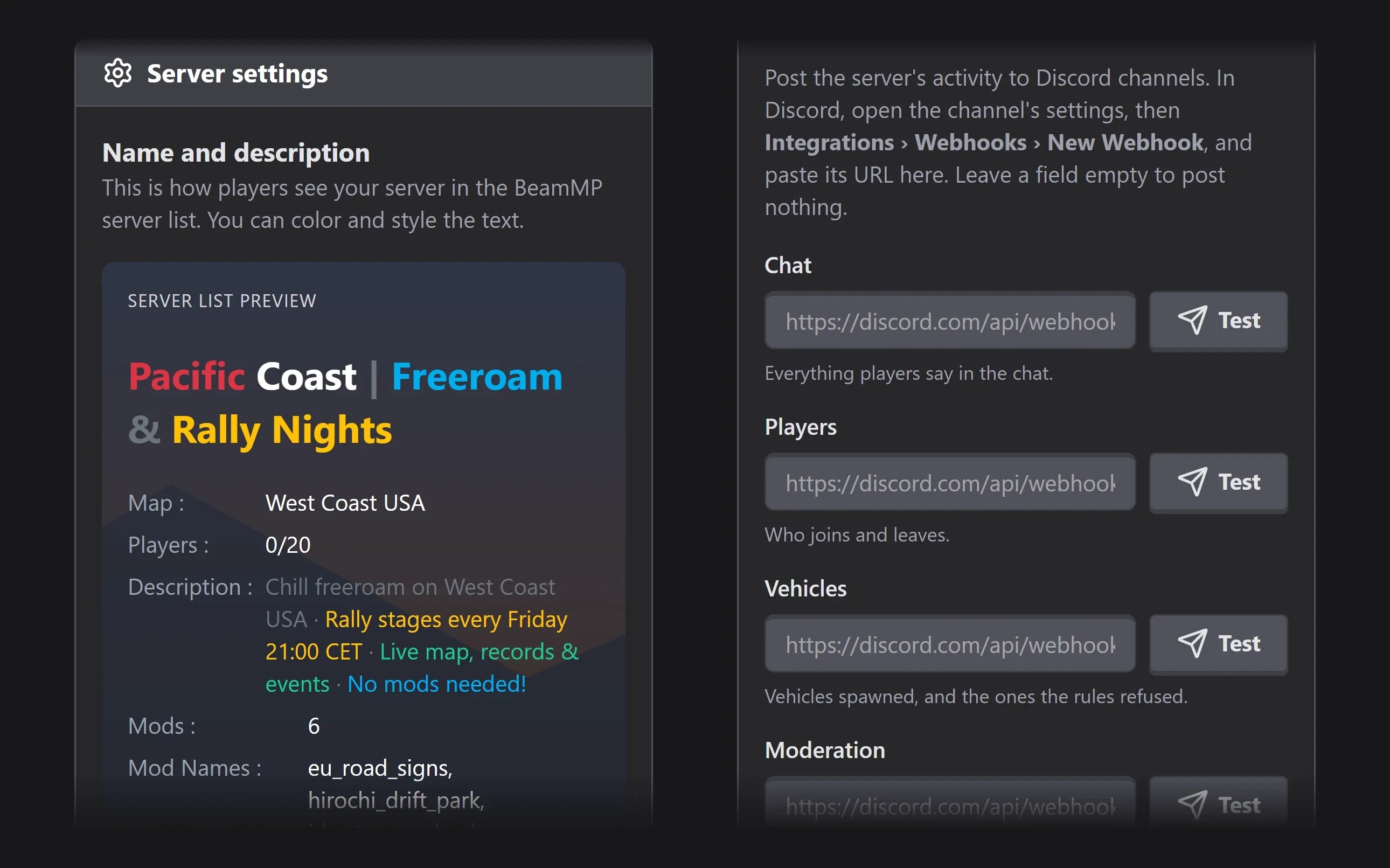Click Everything players say in the chat
This screenshot has width=1390, height=868.
click(908, 374)
